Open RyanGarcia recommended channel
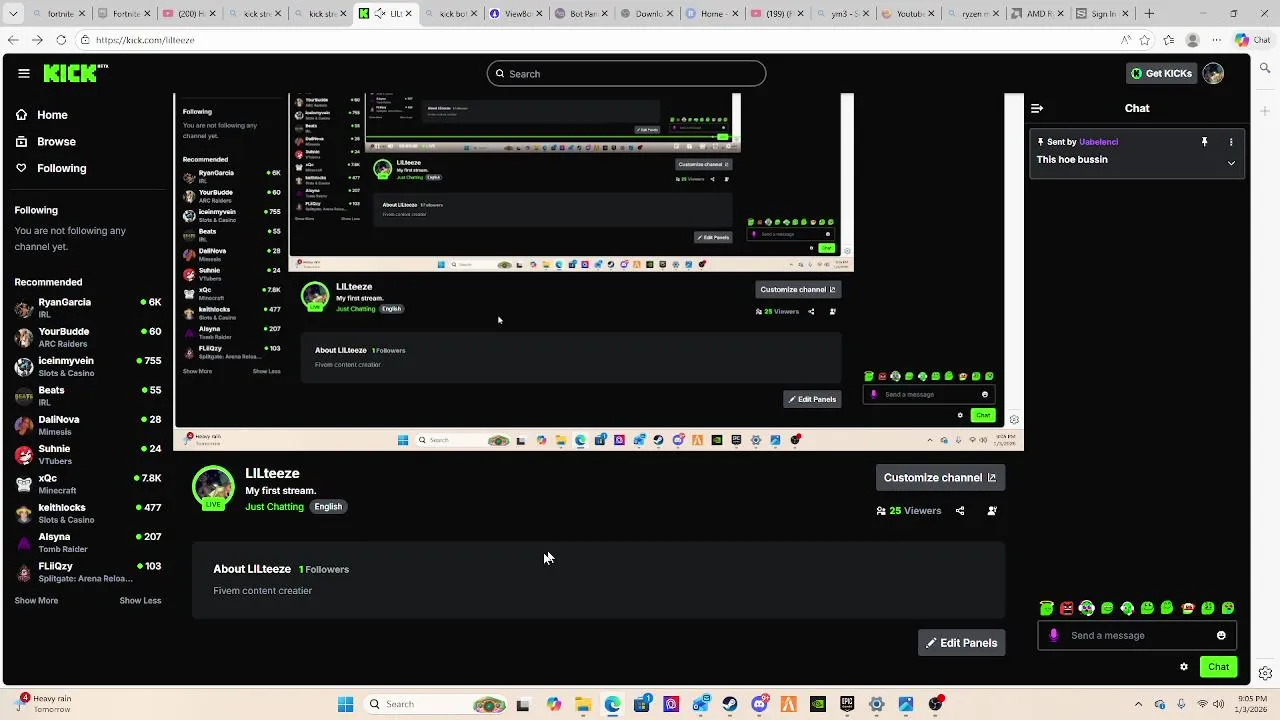Image resolution: width=1280 pixels, height=720 pixels. pos(87,308)
